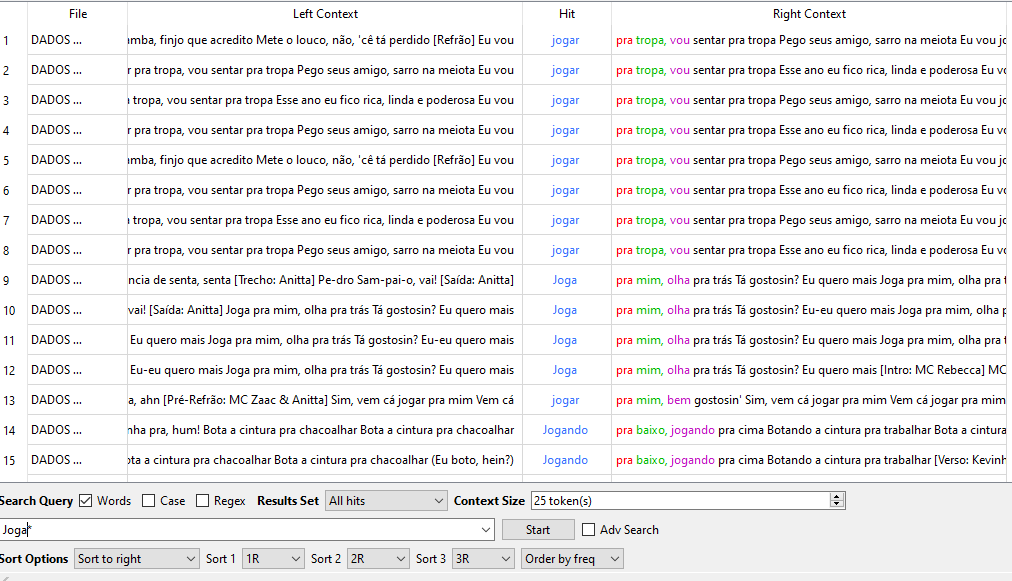Viewport: 1012px width, 581px height.
Task: Expand the search query history dropdown arrow
Action: [x=486, y=530]
